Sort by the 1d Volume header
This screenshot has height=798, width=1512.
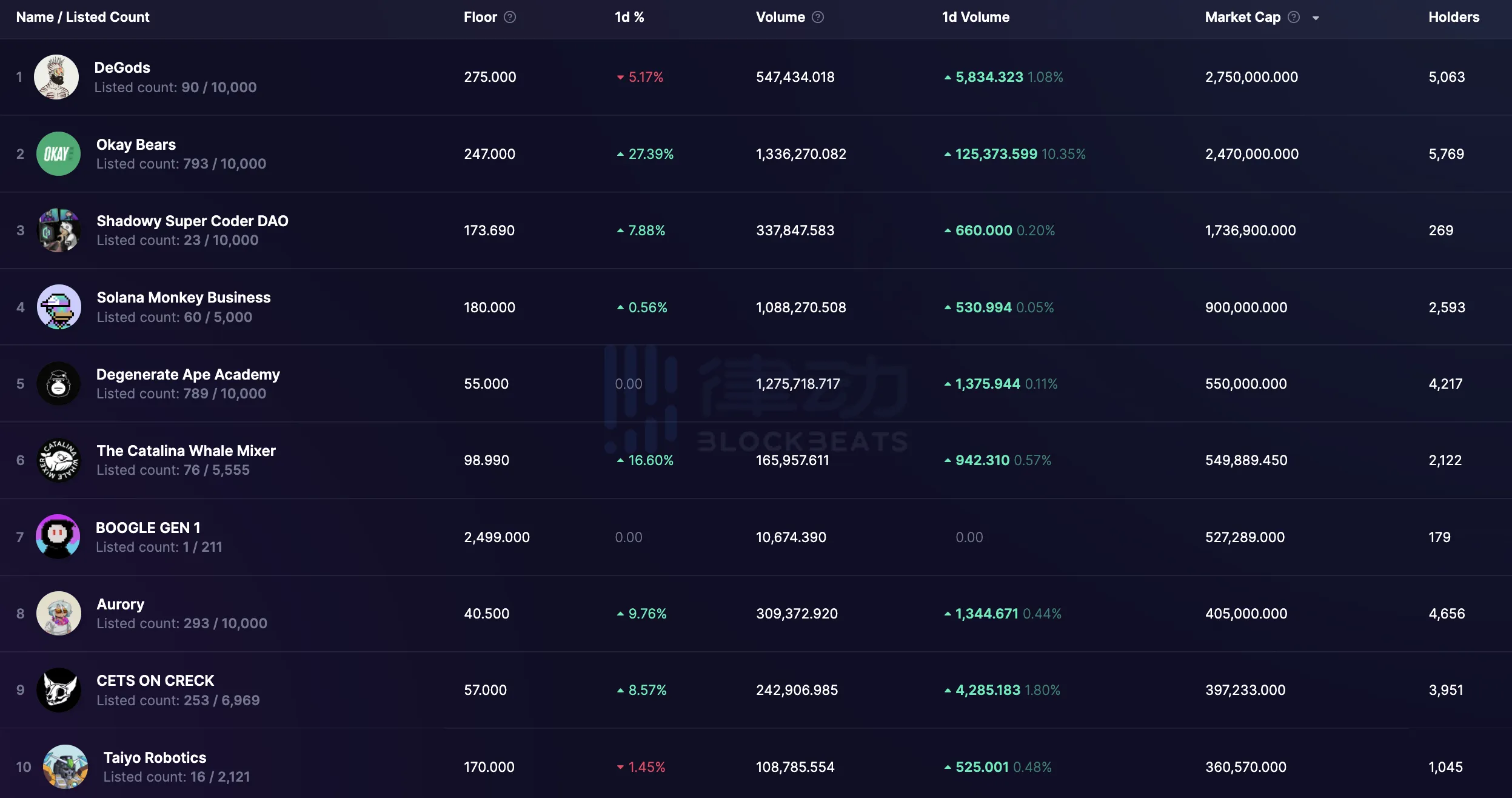point(975,17)
